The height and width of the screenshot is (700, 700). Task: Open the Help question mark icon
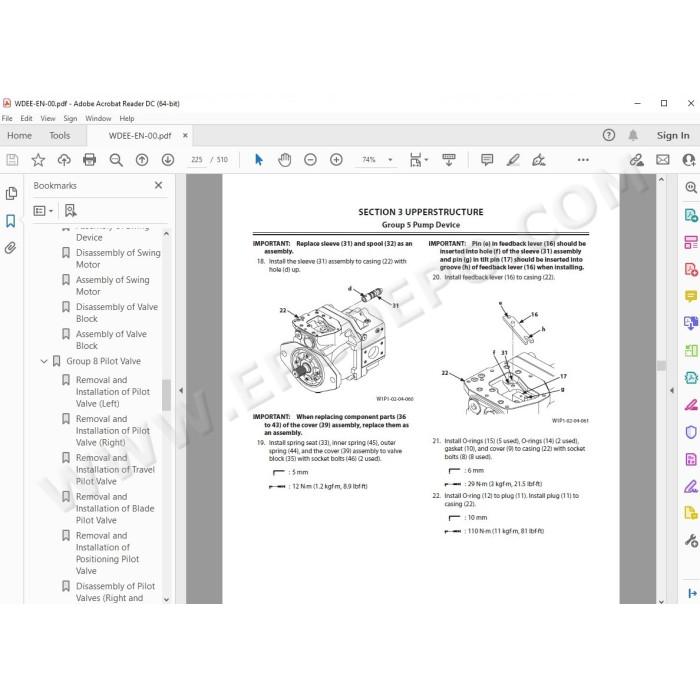click(x=608, y=135)
